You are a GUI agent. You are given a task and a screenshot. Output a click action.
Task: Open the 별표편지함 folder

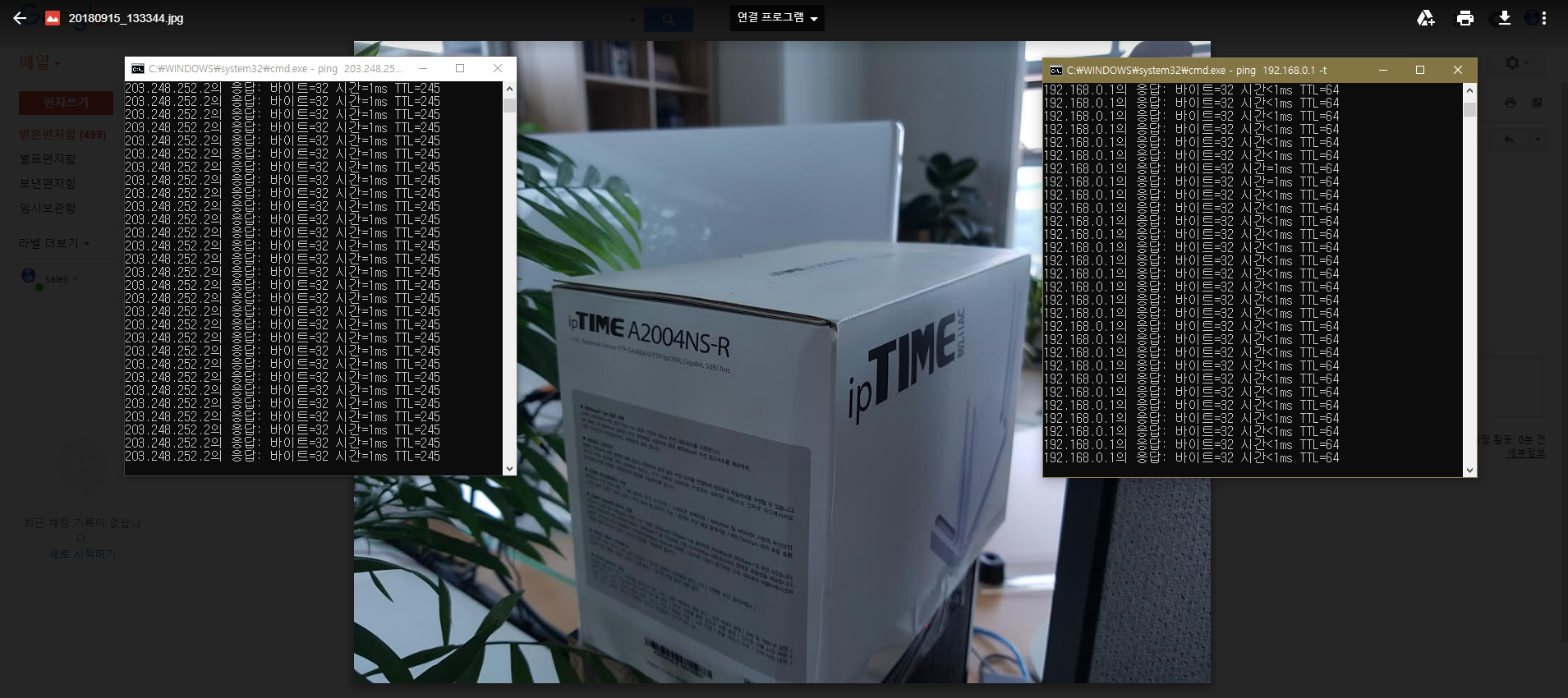(x=48, y=159)
